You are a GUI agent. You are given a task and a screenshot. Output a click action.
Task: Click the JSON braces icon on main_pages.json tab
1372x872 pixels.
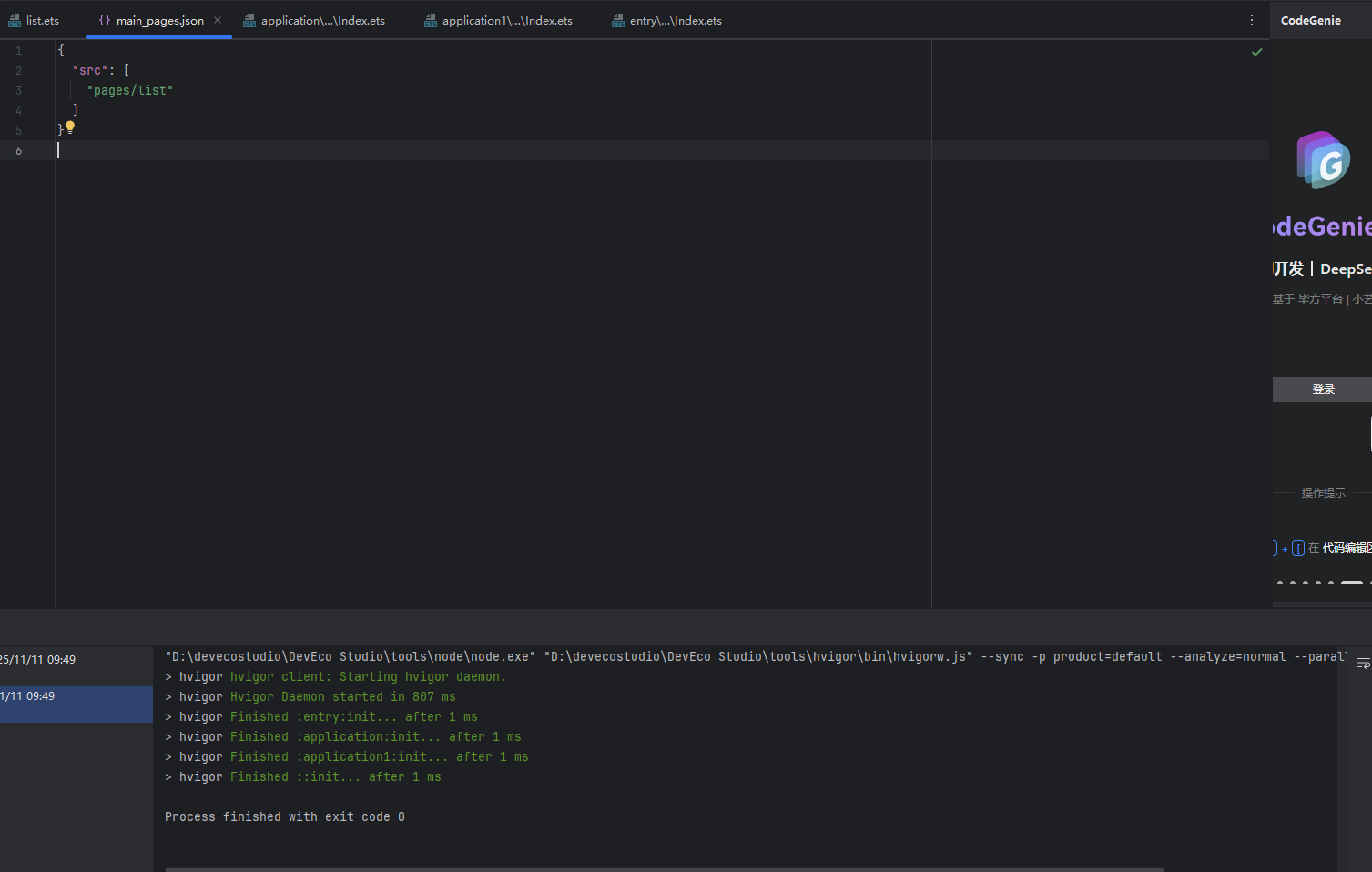pyautogui.click(x=105, y=20)
